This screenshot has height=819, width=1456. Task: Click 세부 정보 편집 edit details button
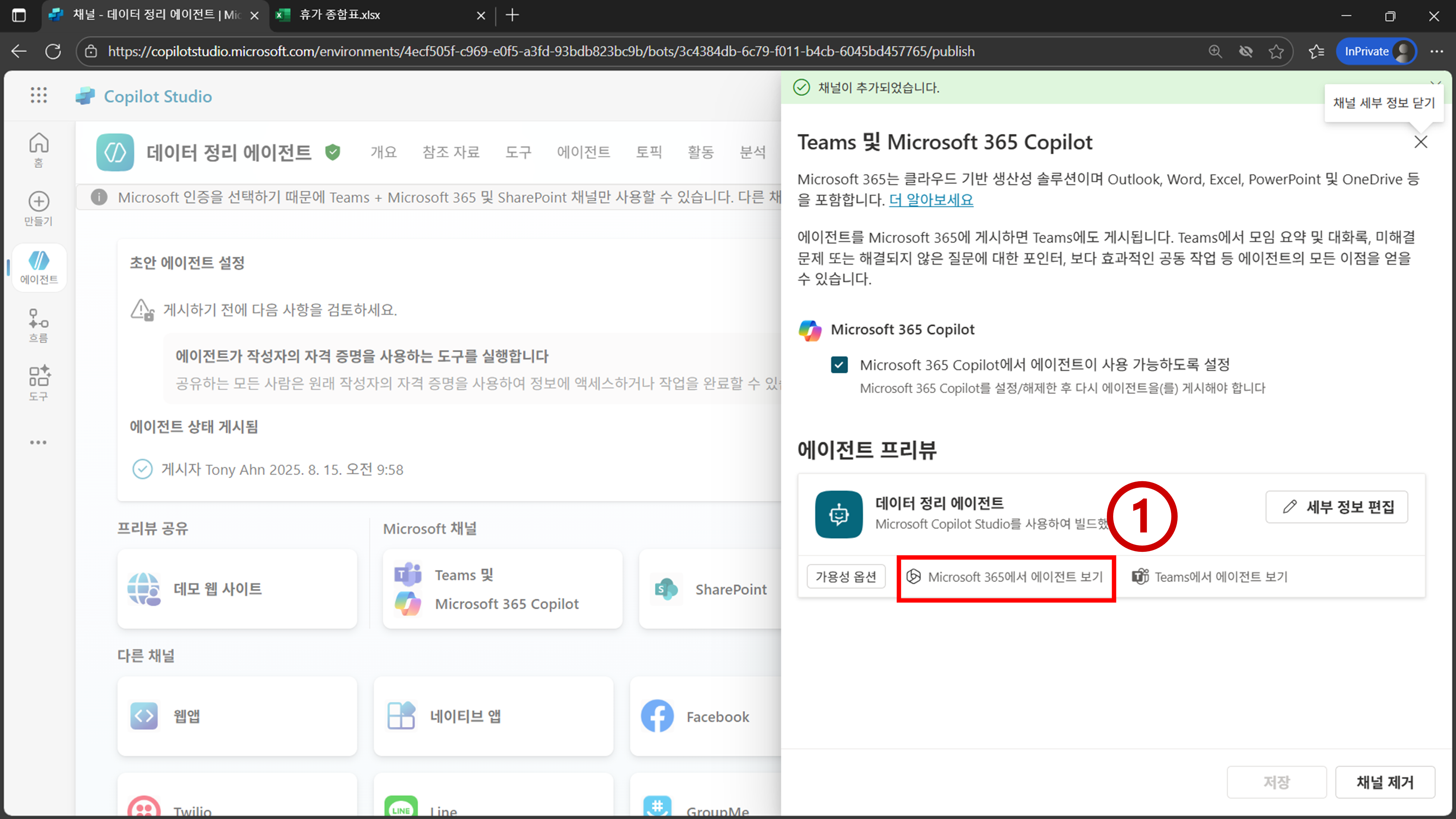click(1336, 506)
